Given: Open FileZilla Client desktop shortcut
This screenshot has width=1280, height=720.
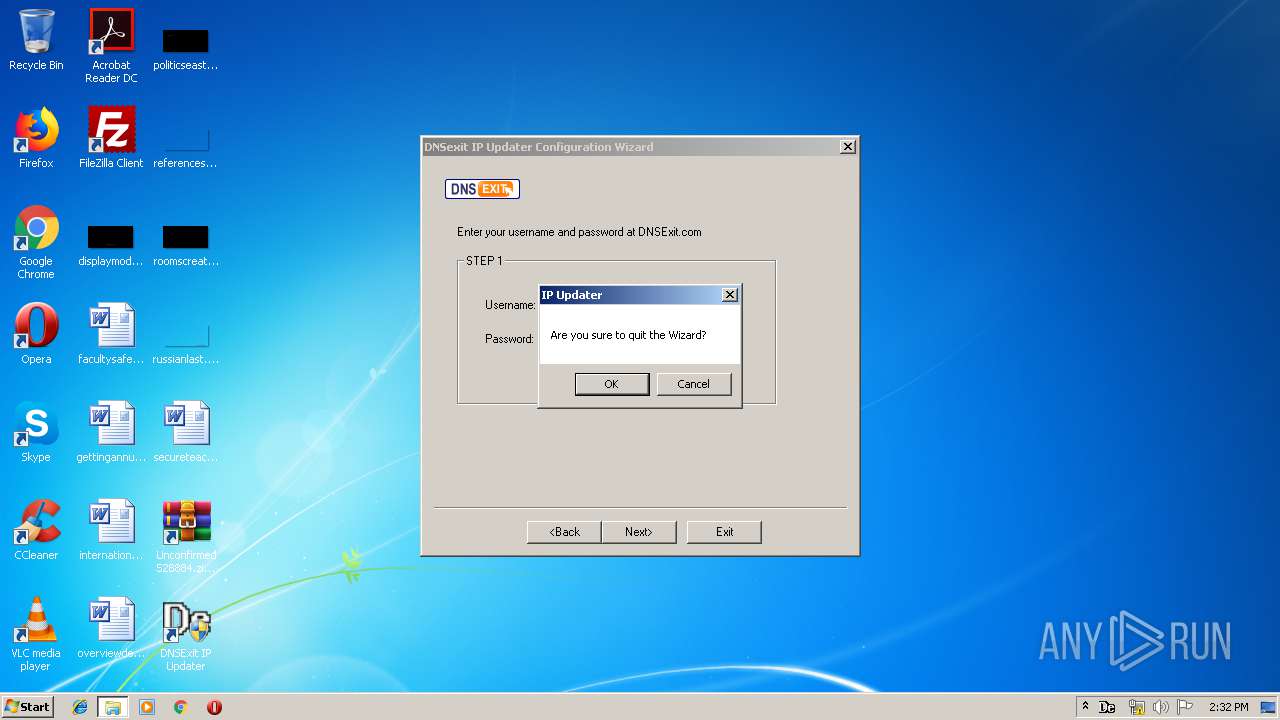Looking at the screenshot, I should point(111,138).
